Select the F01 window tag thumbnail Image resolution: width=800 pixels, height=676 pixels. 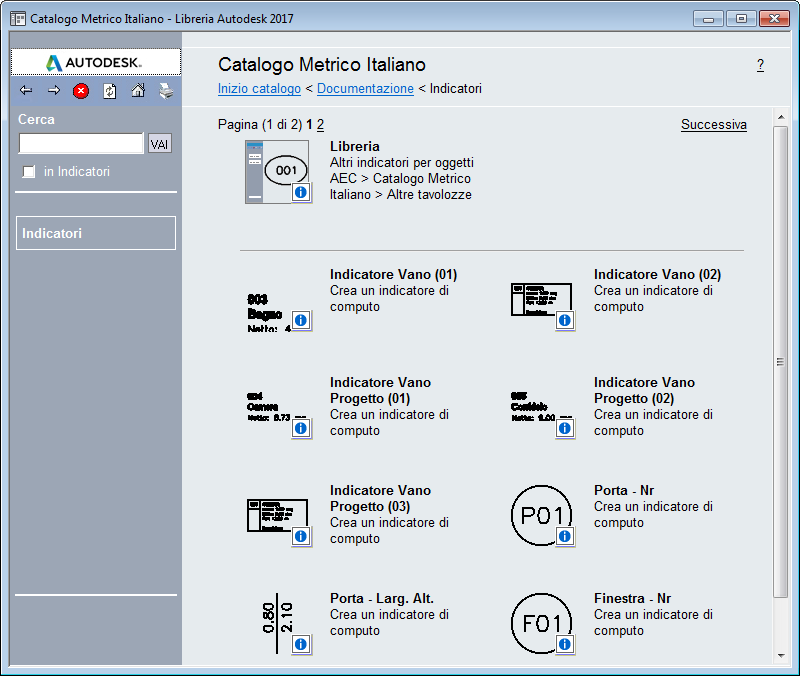point(541,623)
